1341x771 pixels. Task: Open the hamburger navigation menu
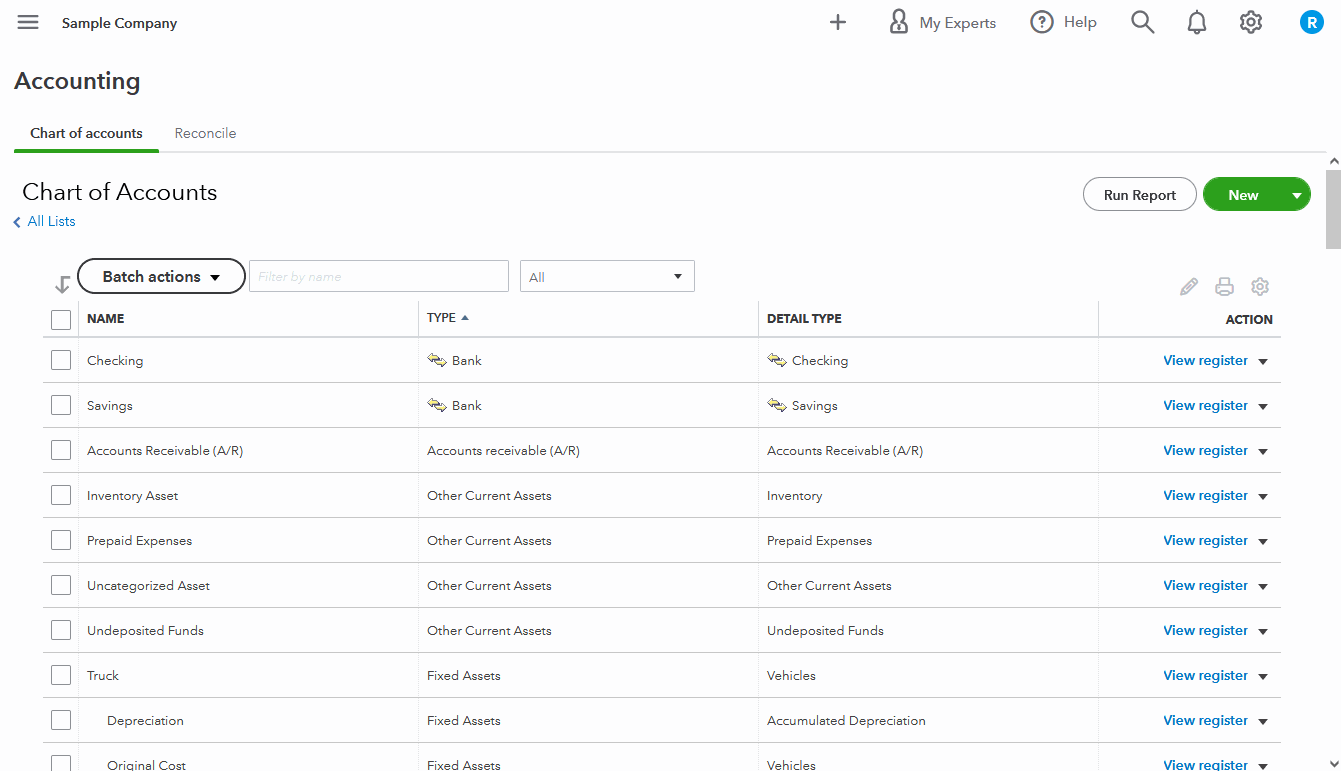(27, 21)
